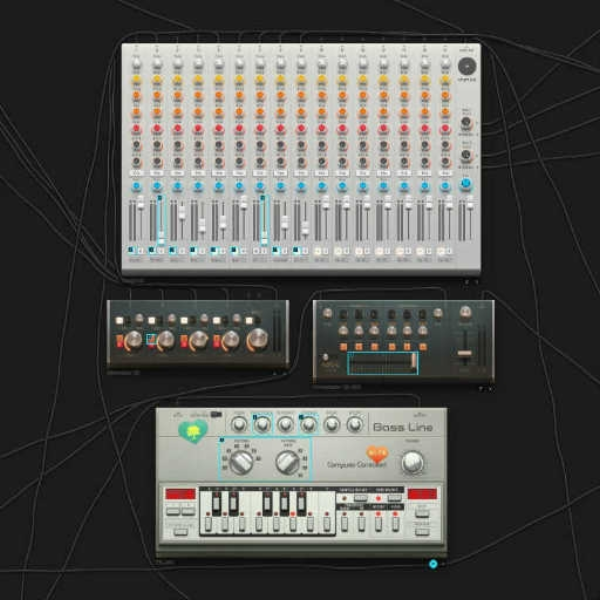Click the third knob in Bass Line top row

(285, 425)
